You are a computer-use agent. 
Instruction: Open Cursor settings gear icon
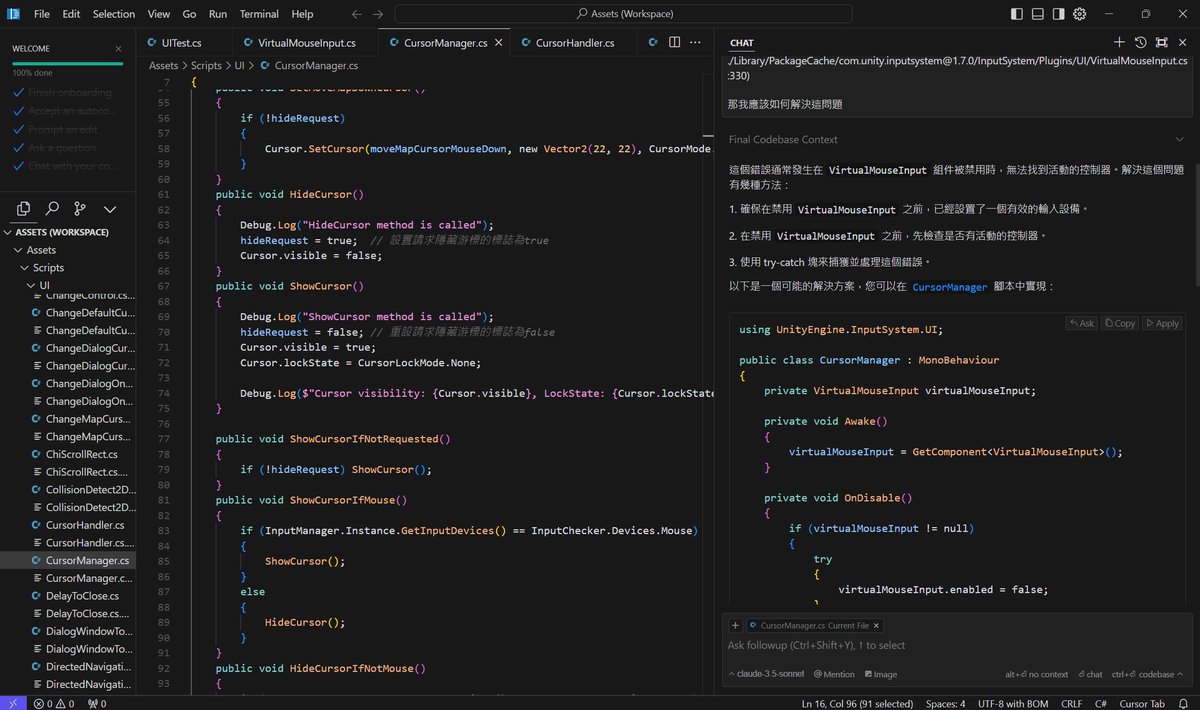tap(1079, 14)
